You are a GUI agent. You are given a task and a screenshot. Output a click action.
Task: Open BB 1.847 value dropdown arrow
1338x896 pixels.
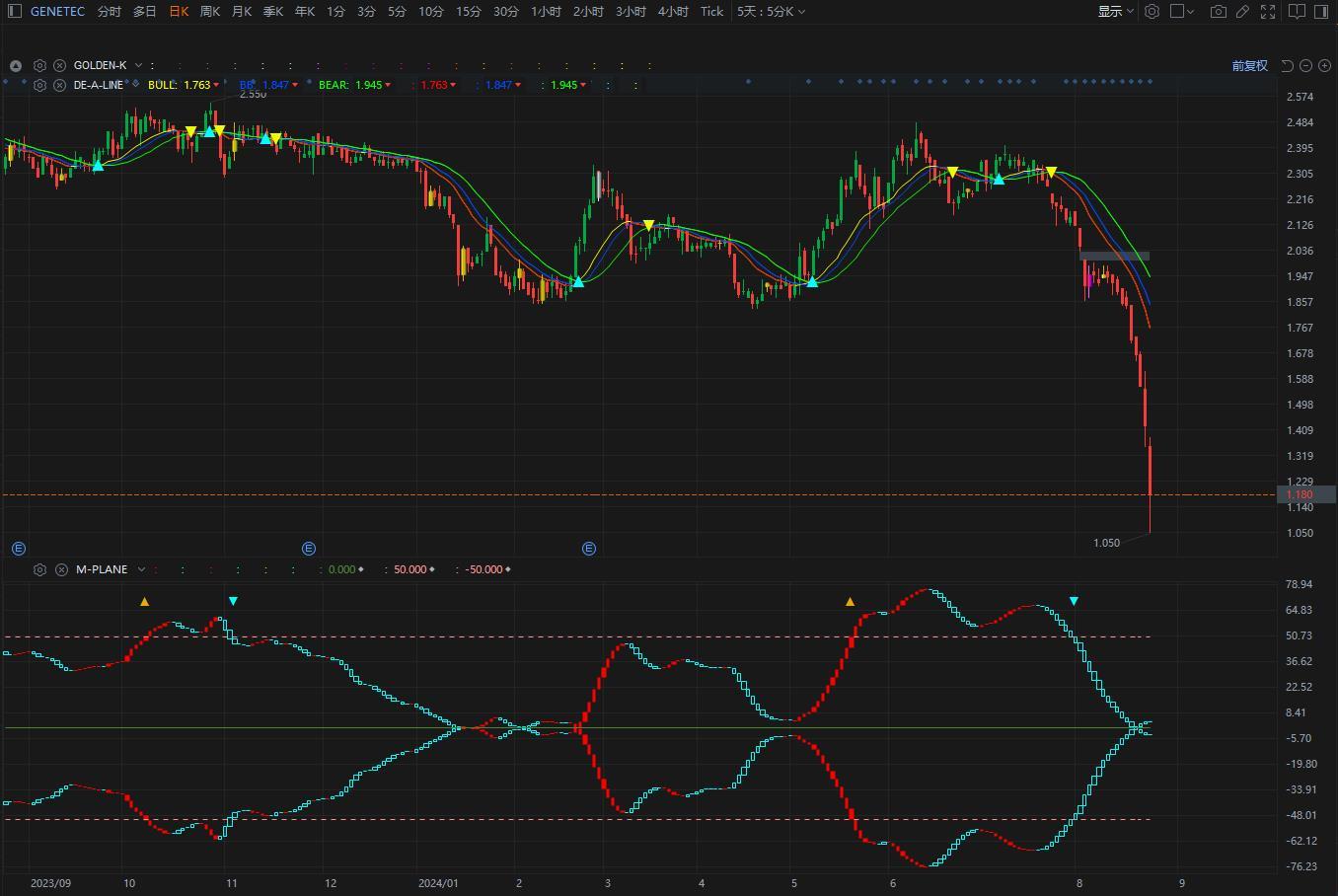point(294,85)
